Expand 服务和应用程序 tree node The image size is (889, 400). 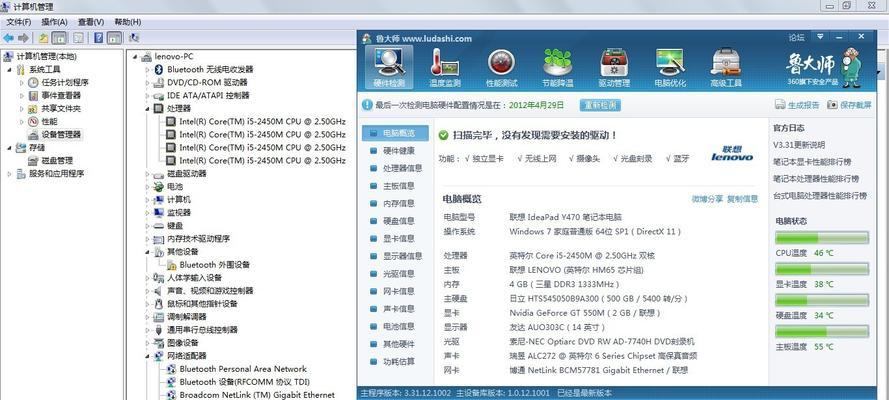[x=9, y=173]
